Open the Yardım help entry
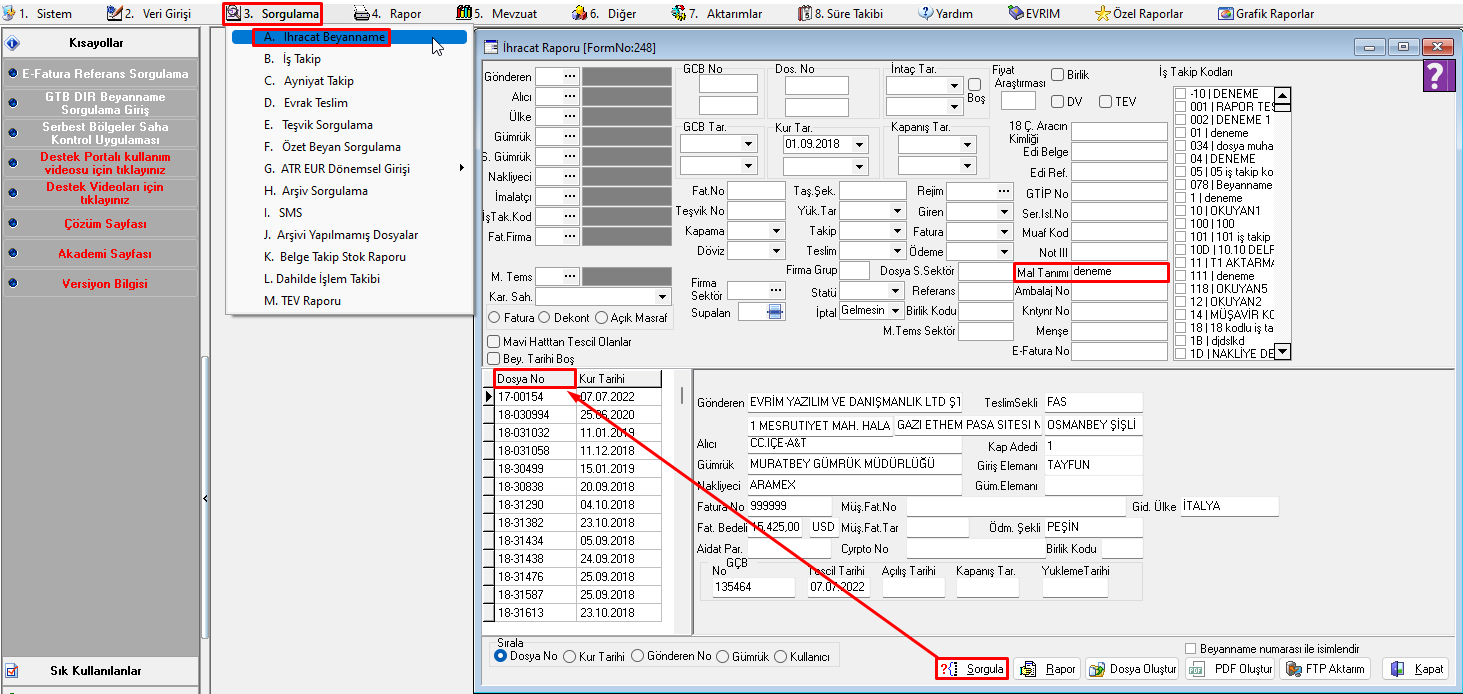The width and height of the screenshot is (1463, 694). pos(946,14)
